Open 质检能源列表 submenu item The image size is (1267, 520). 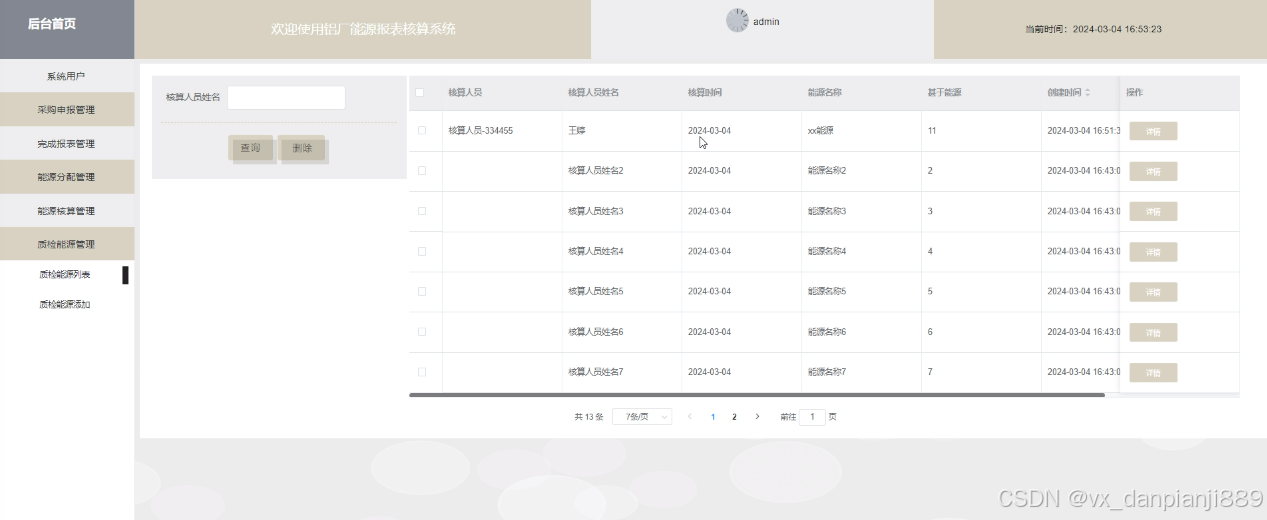click(x=65, y=274)
